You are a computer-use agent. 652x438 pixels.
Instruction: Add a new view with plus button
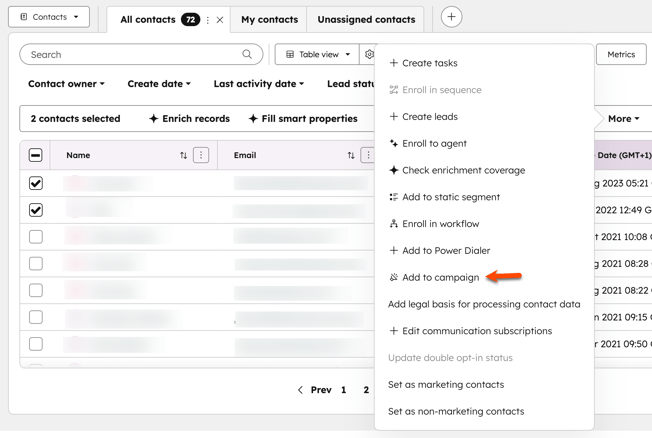pyautogui.click(x=451, y=17)
